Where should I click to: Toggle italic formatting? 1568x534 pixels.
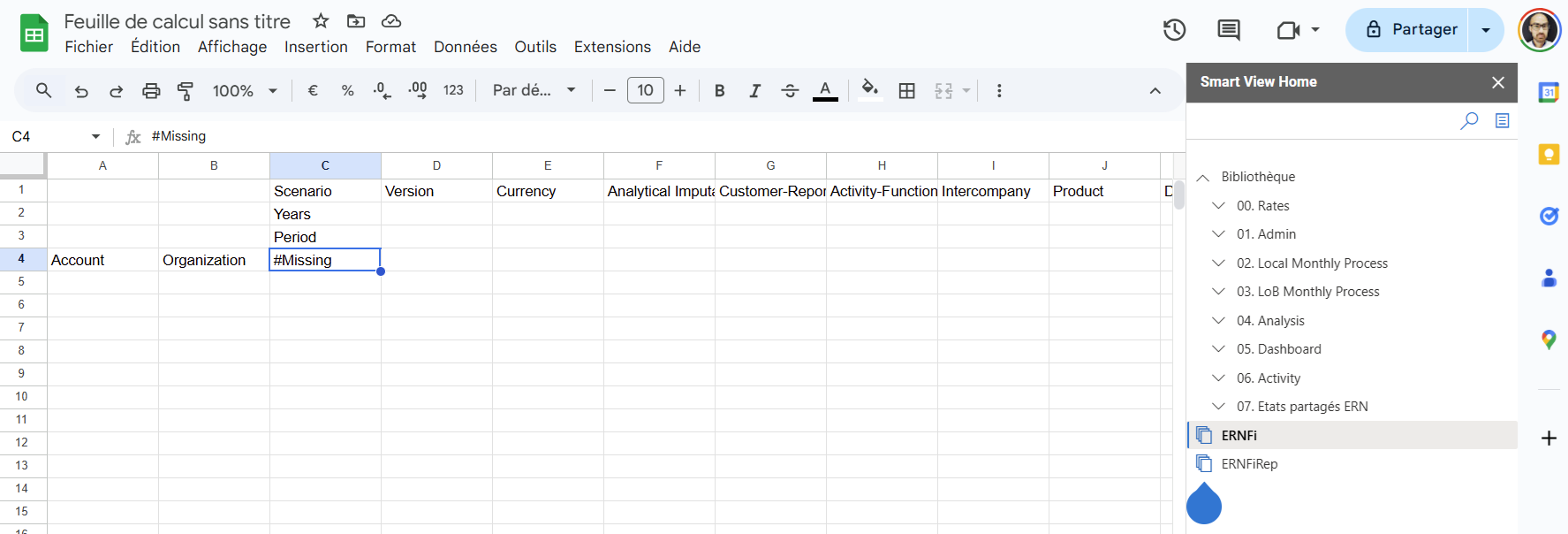tap(754, 90)
